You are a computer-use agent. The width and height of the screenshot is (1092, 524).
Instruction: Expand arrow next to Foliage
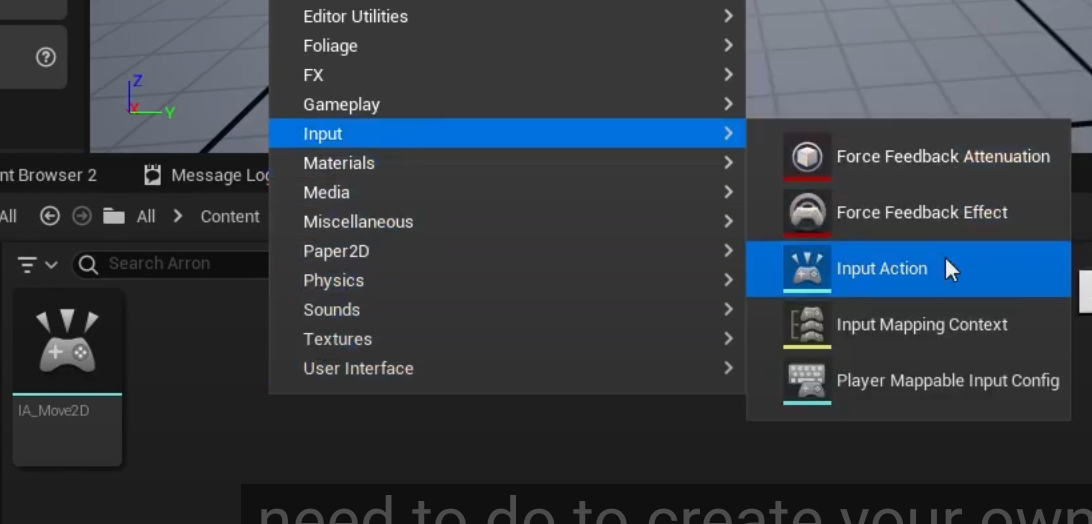[728, 45]
